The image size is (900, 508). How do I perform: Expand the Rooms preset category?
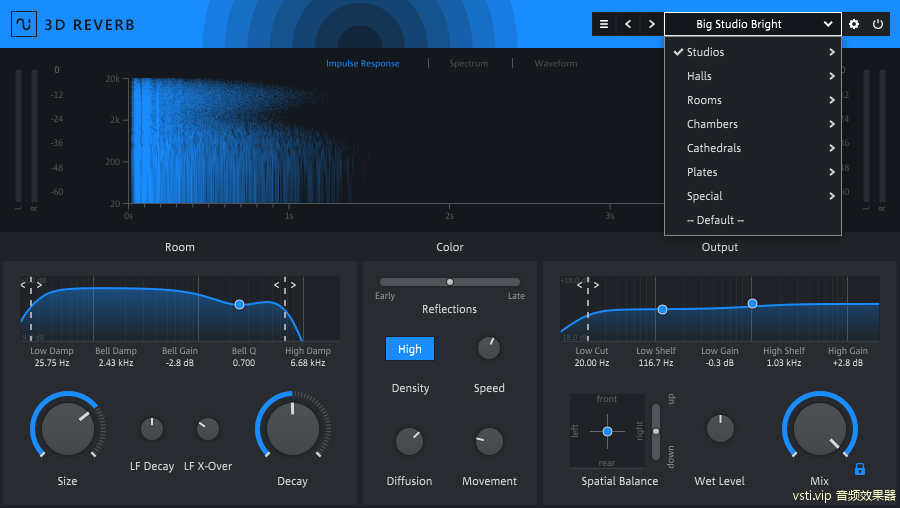coord(752,100)
